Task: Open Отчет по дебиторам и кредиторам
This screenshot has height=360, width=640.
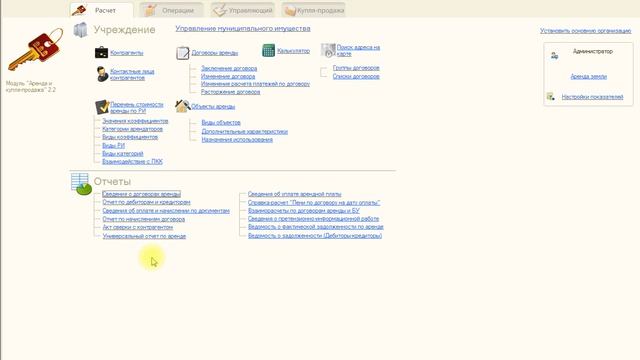Action: [x=146, y=202]
